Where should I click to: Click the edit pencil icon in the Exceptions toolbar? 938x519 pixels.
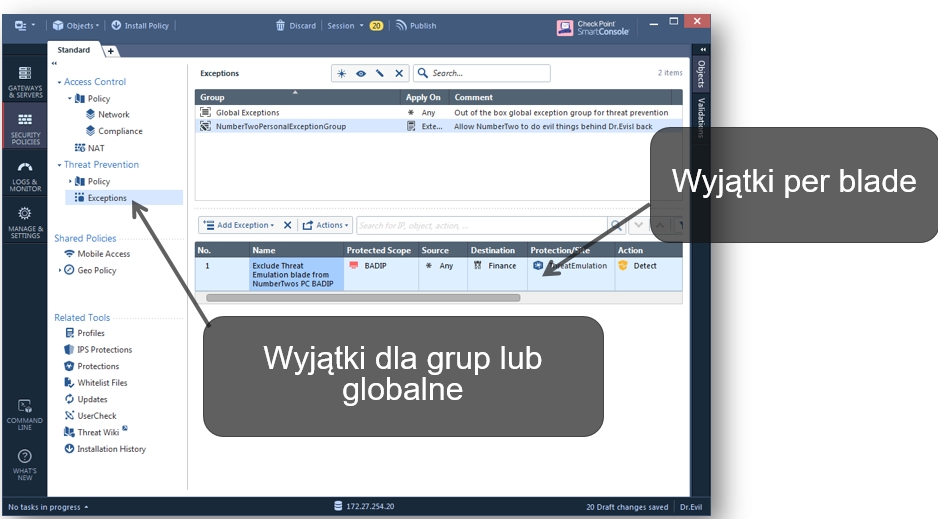coord(380,73)
